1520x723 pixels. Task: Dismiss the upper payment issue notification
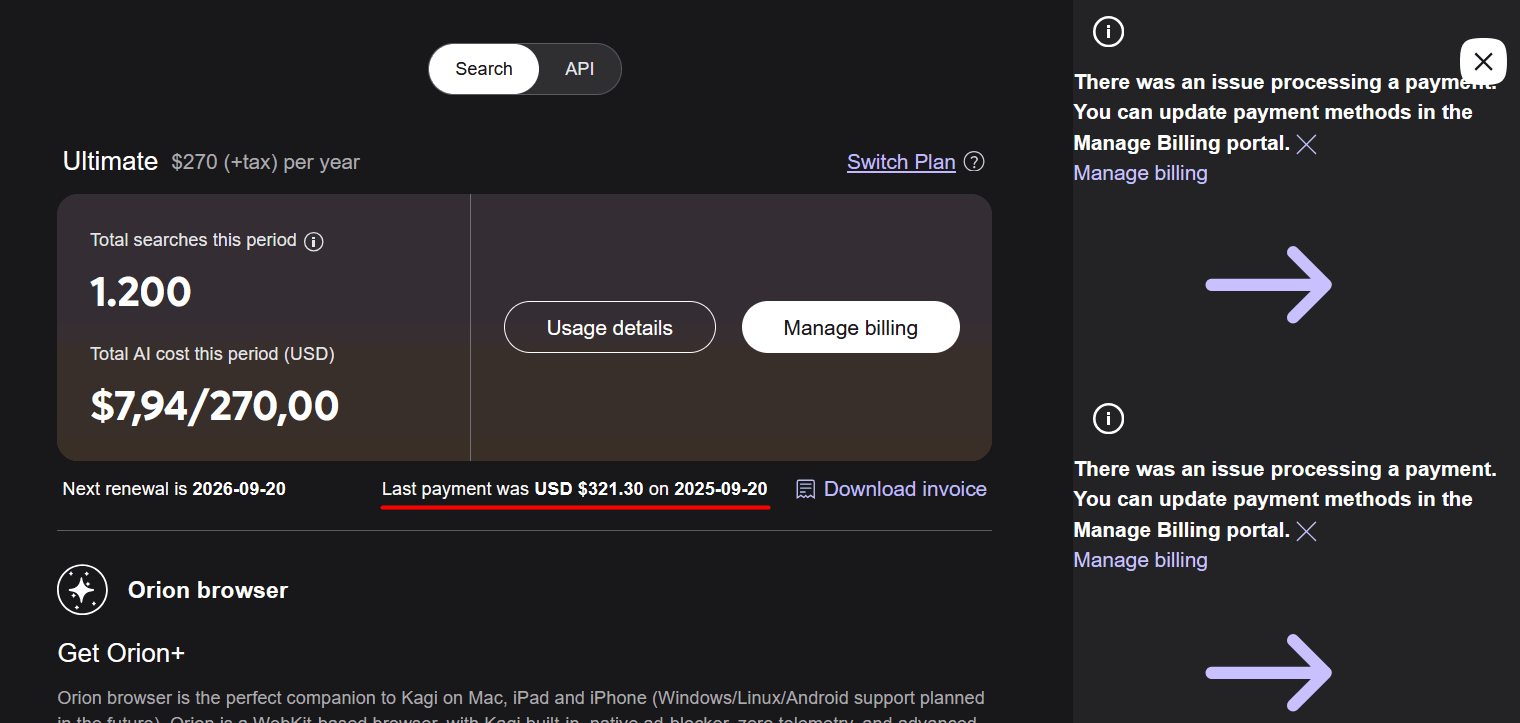[1306, 144]
